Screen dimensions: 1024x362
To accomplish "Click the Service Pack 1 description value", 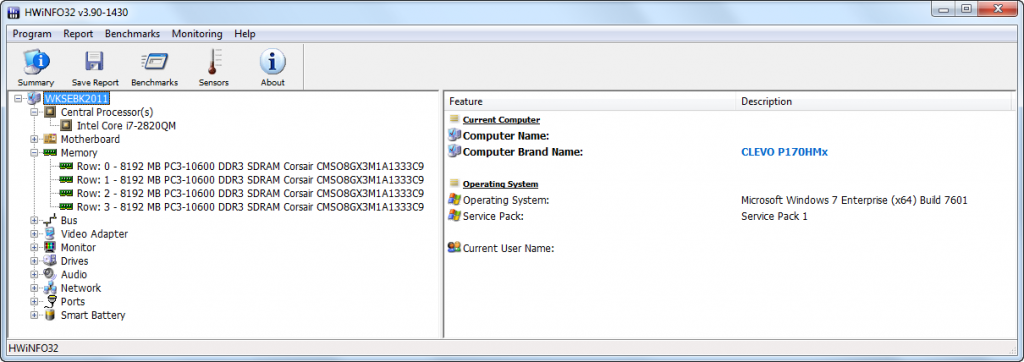I will click(775, 216).
